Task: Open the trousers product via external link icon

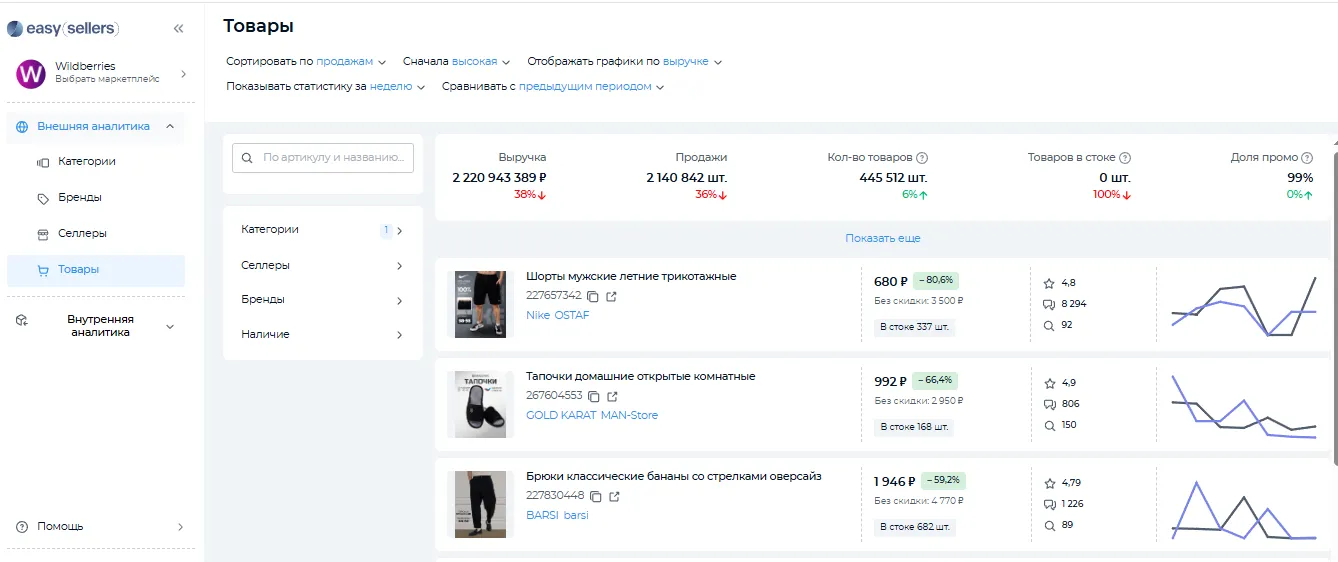Action: 614,496
